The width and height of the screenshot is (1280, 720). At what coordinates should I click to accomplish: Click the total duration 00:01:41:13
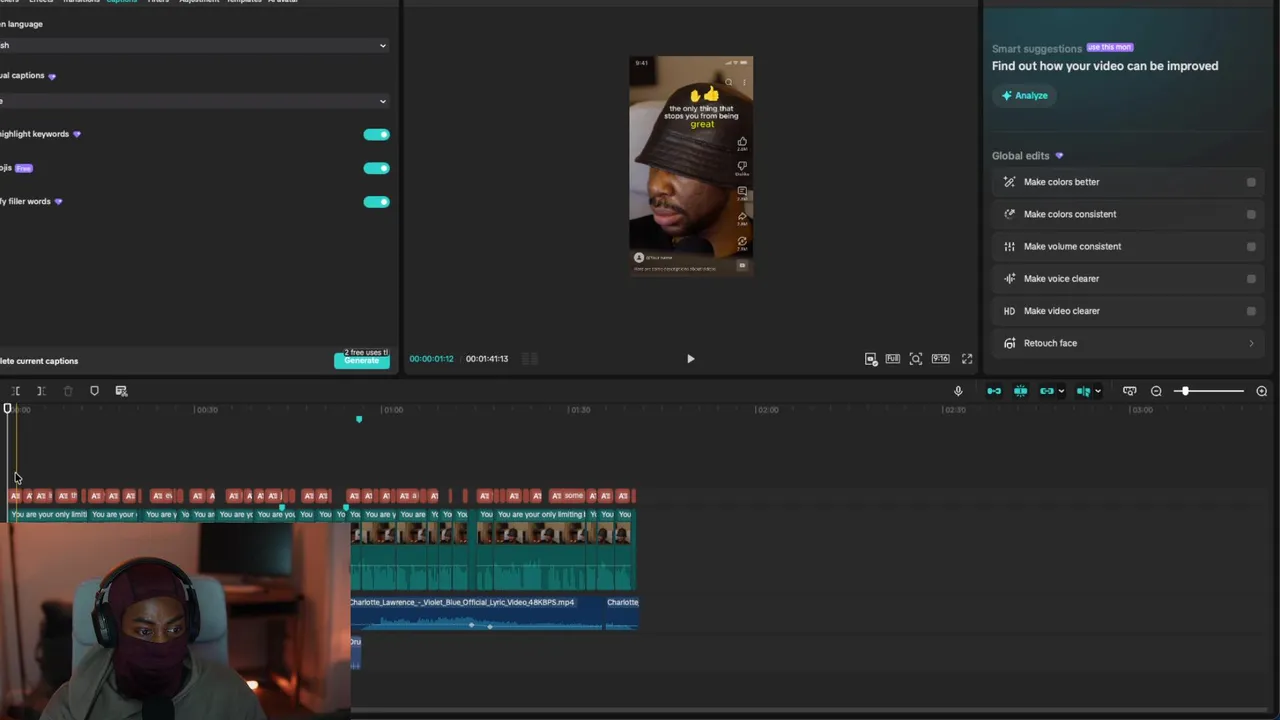pyautogui.click(x=487, y=359)
